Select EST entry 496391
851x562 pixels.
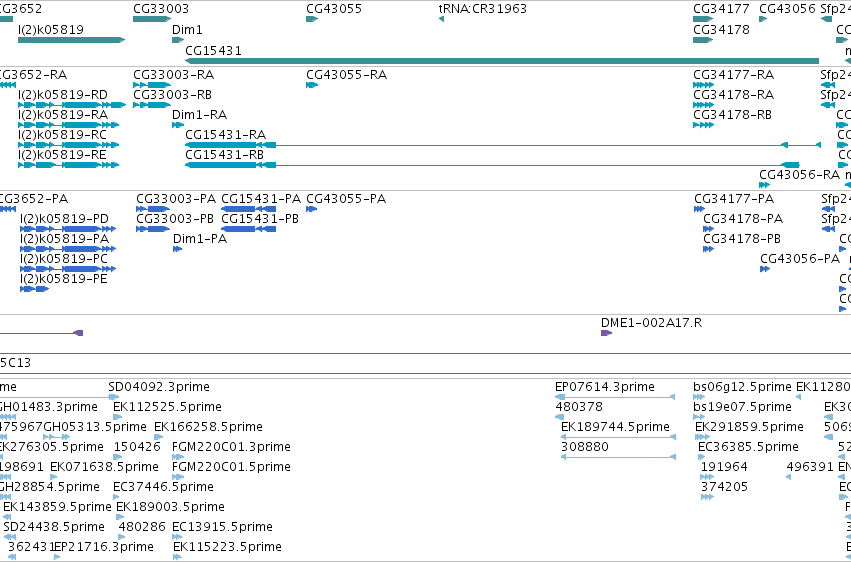point(810,467)
